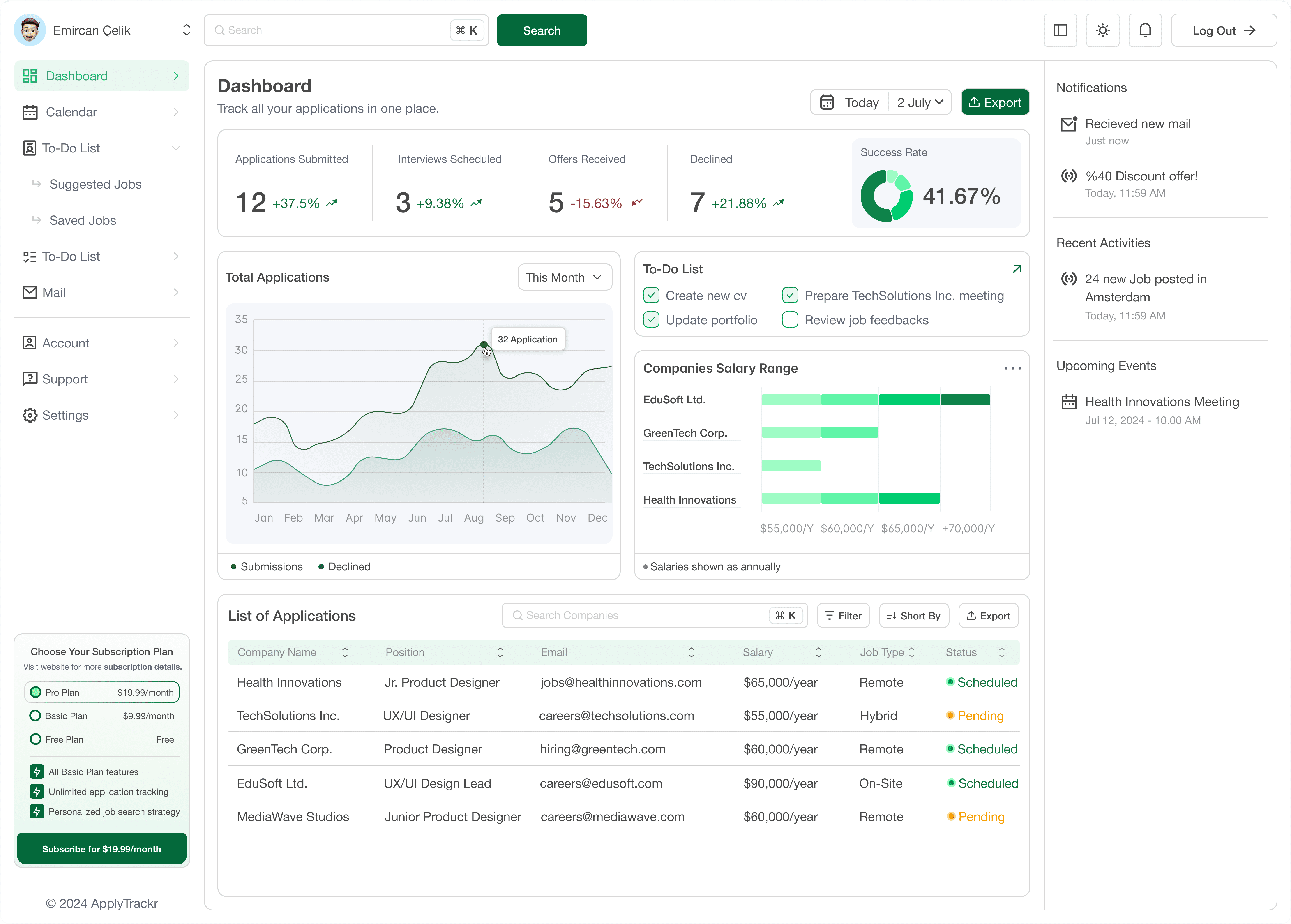The width and height of the screenshot is (1291, 924).
Task: Click the Subscribe for $19.99/month button
Action: click(101, 848)
